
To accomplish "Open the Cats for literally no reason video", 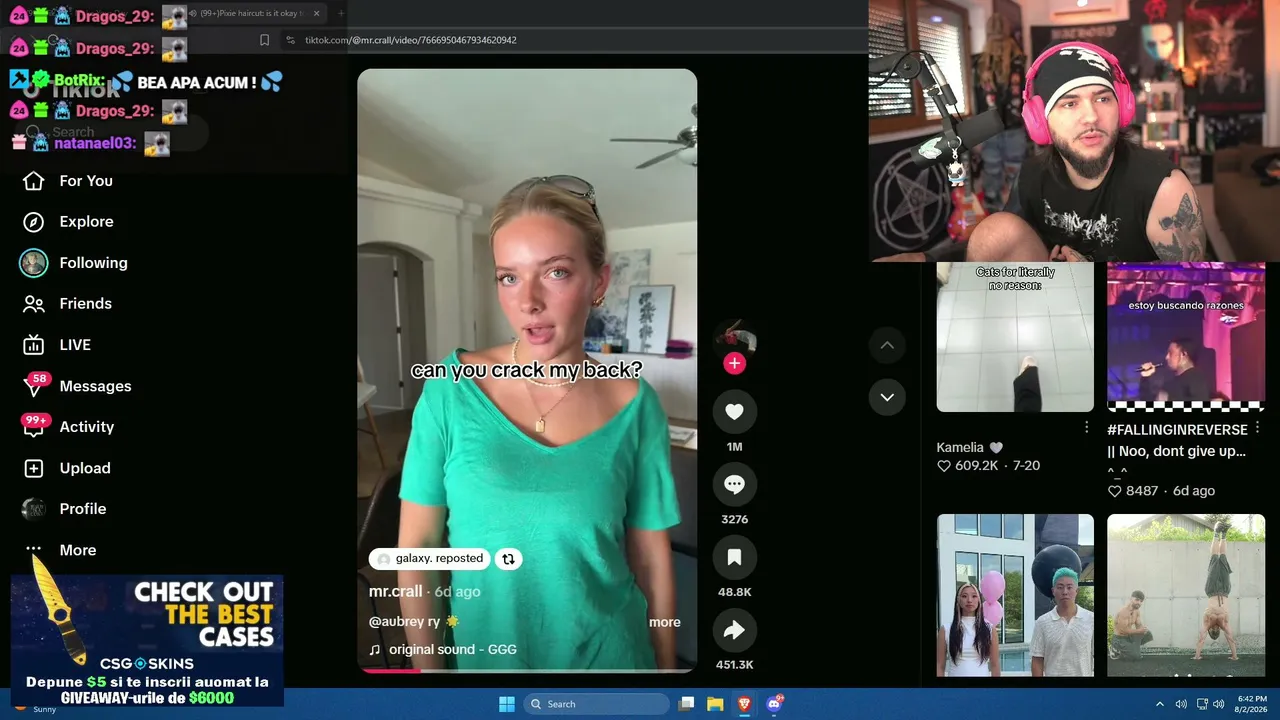I will 1015,337.
